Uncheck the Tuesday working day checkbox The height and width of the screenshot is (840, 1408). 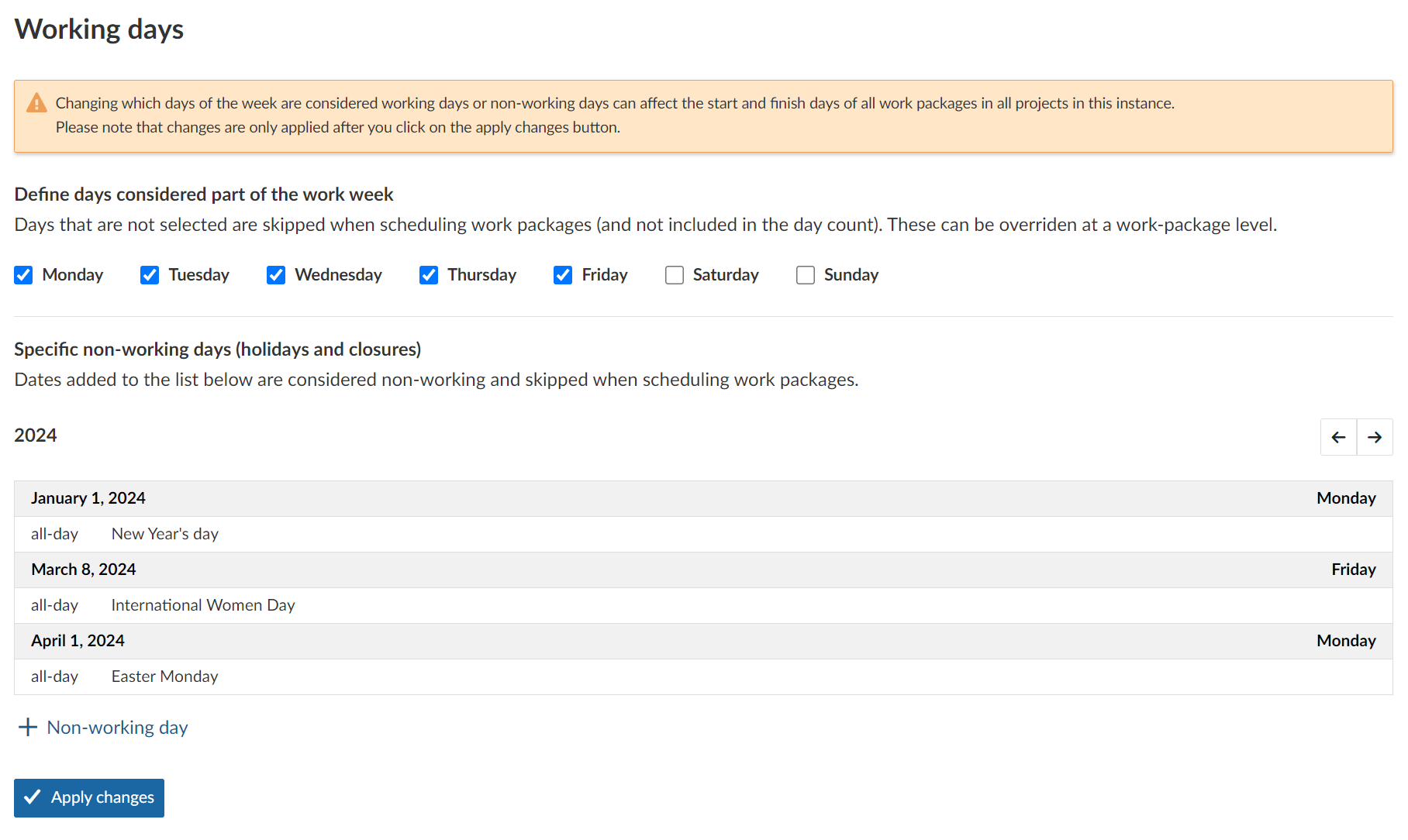[x=149, y=275]
